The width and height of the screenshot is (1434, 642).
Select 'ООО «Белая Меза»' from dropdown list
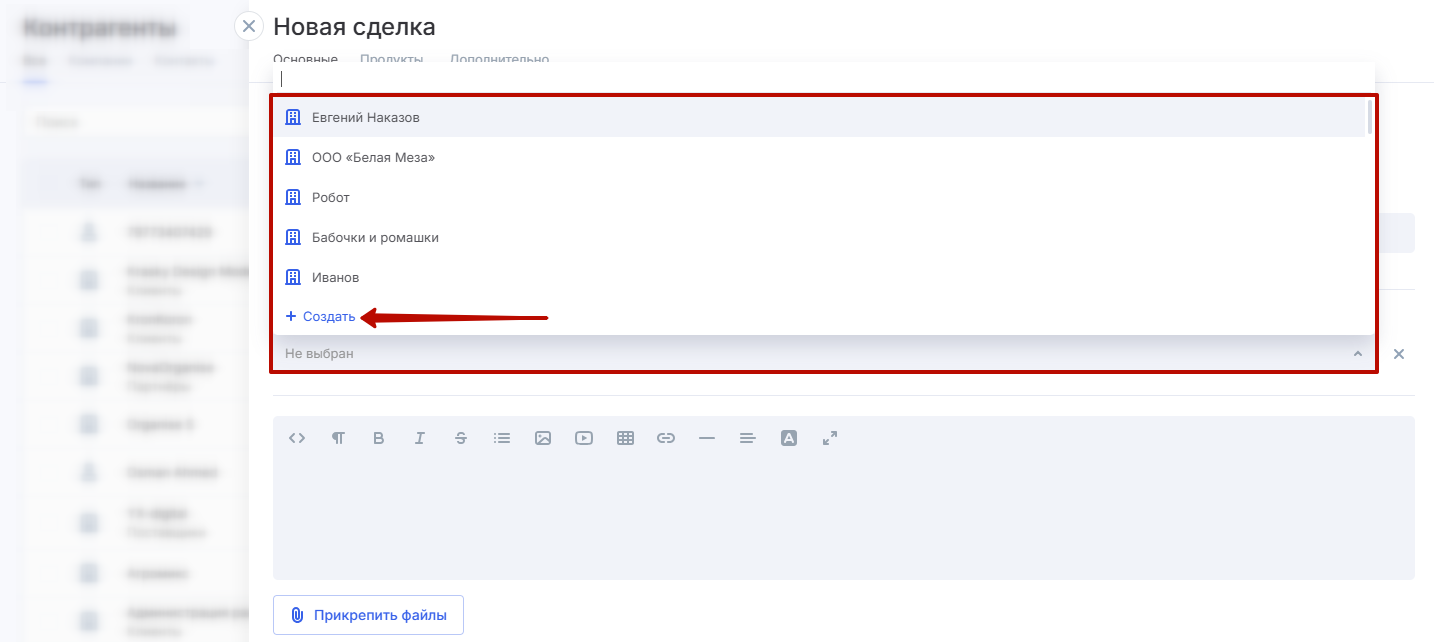pos(373,157)
